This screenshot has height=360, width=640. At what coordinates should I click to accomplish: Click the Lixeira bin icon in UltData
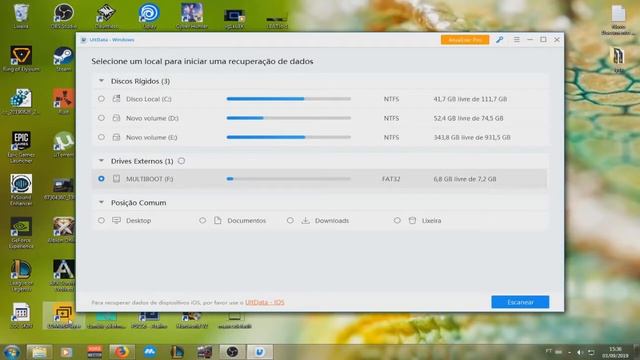[412, 220]
